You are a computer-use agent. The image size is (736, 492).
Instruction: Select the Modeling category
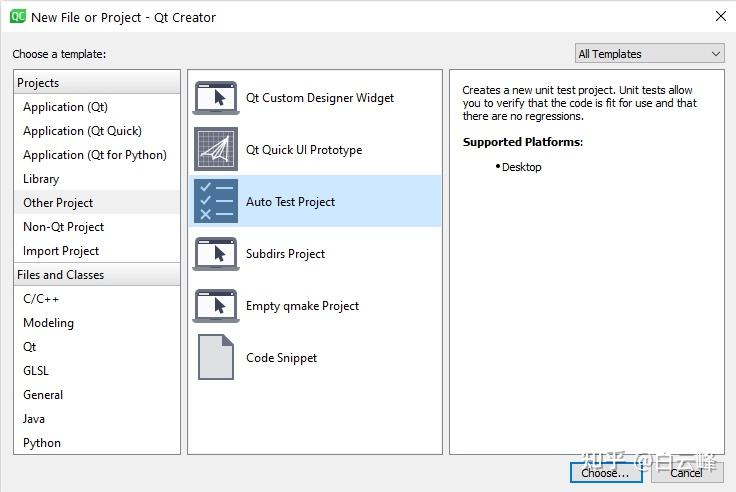pos(97,323)
